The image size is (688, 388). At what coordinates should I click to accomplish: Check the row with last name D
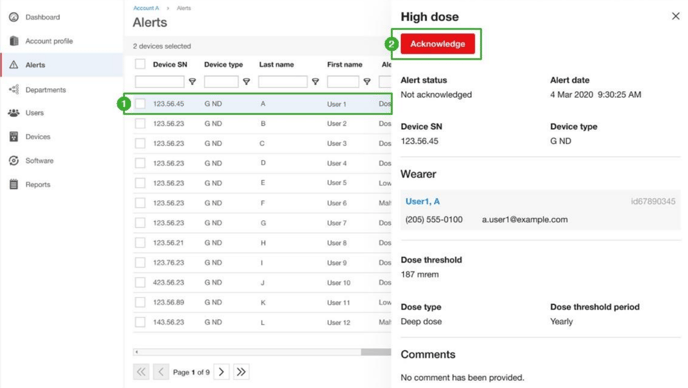[x=140, y=163]
